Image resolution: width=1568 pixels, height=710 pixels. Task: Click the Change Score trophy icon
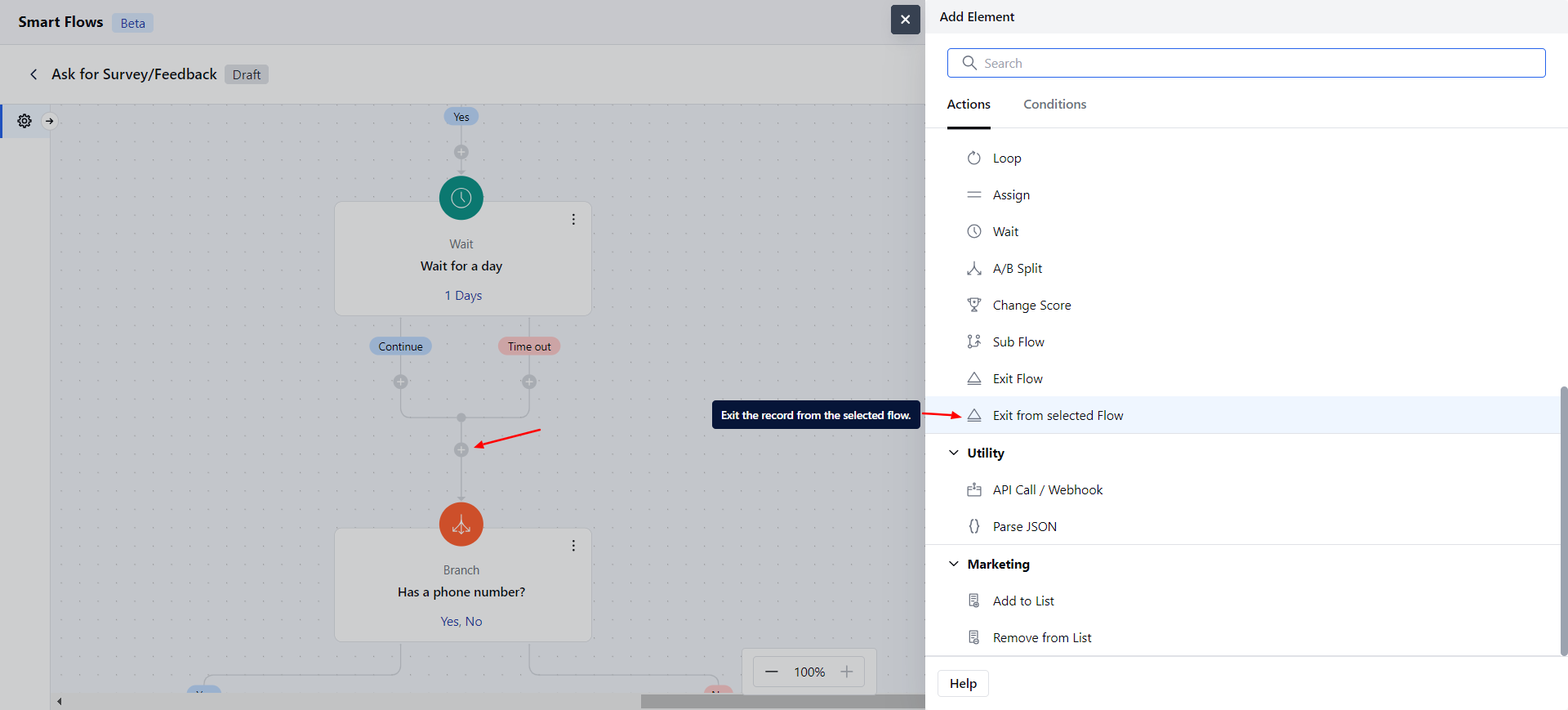point(973,305)
